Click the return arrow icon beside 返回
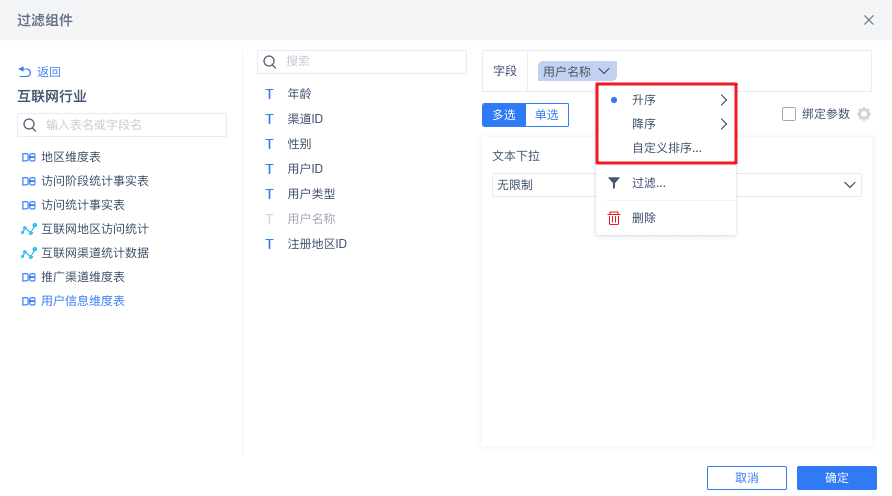This screenshot has height=496, width=892. [x=25, y=72]
